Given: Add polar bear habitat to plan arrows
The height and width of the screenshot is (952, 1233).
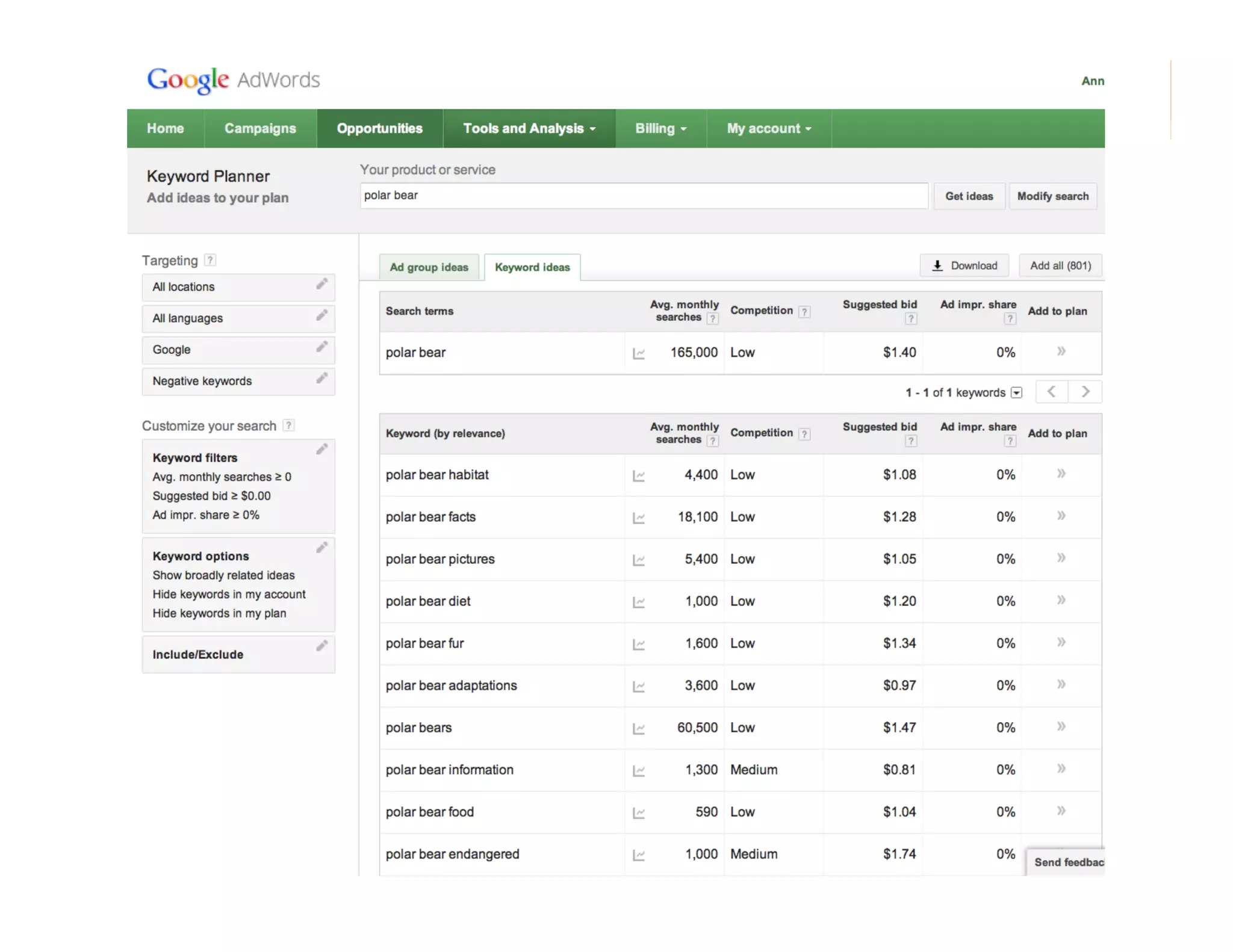Looking at the screenshot, I should pos(1061,474).
